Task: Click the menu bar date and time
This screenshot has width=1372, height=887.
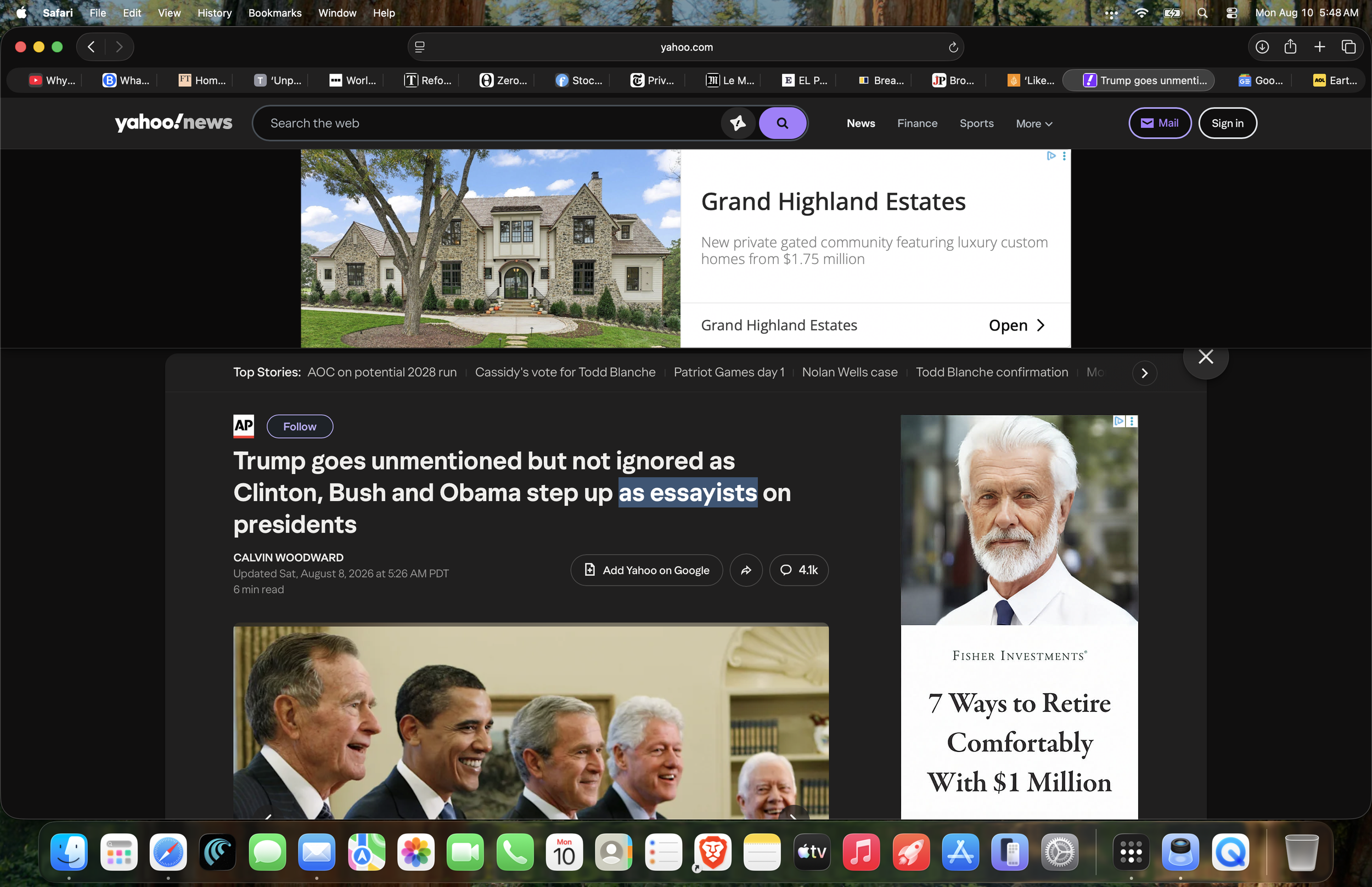Action: [x=1306, y=13]
